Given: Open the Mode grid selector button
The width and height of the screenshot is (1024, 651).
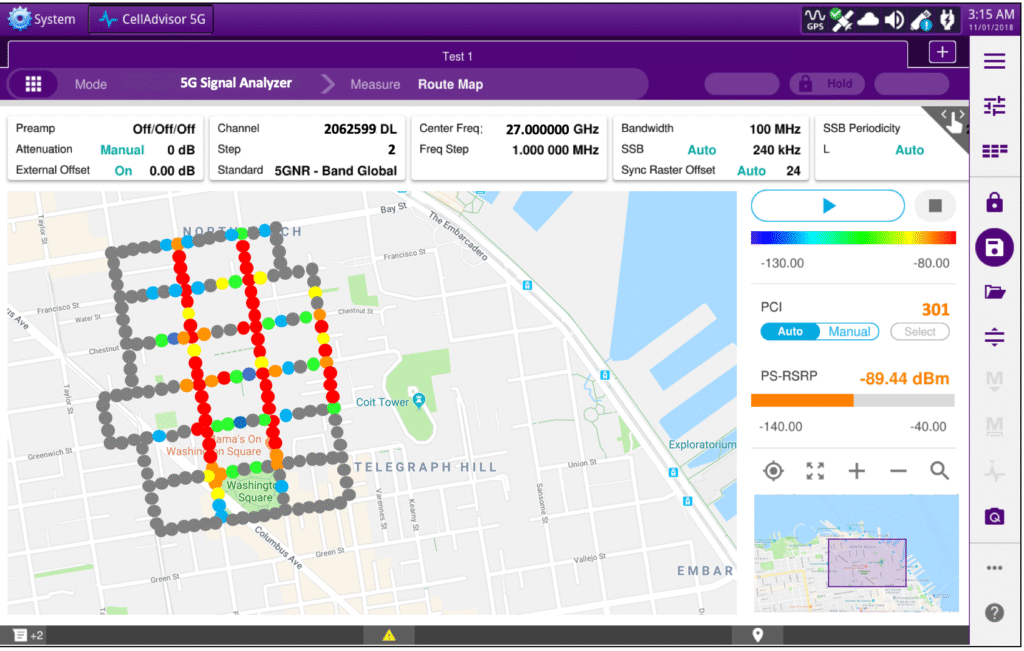Looking at the screenshot, I should (33, 84).
